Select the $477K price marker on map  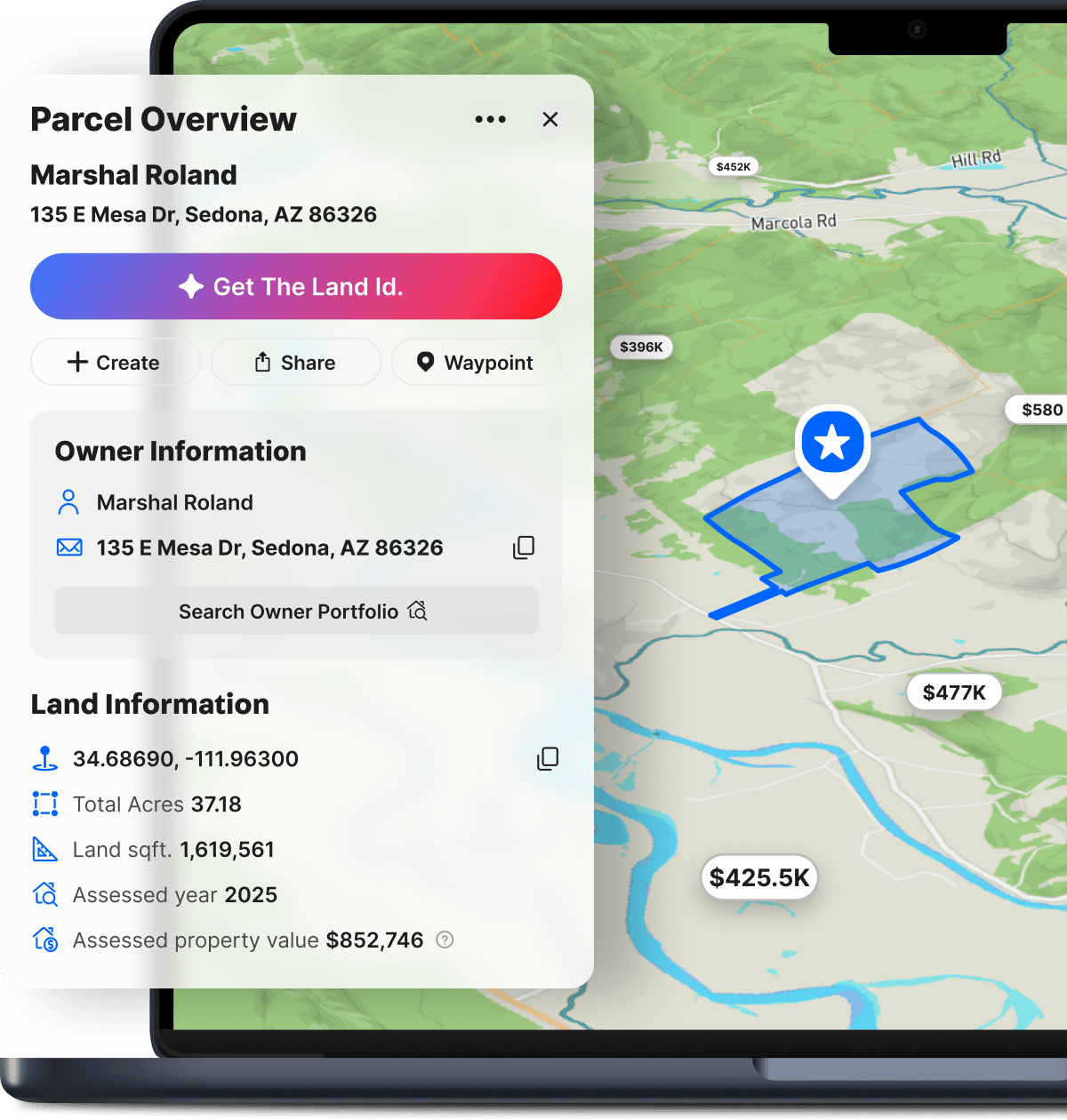pyautogui.click(x=954, y=692)
